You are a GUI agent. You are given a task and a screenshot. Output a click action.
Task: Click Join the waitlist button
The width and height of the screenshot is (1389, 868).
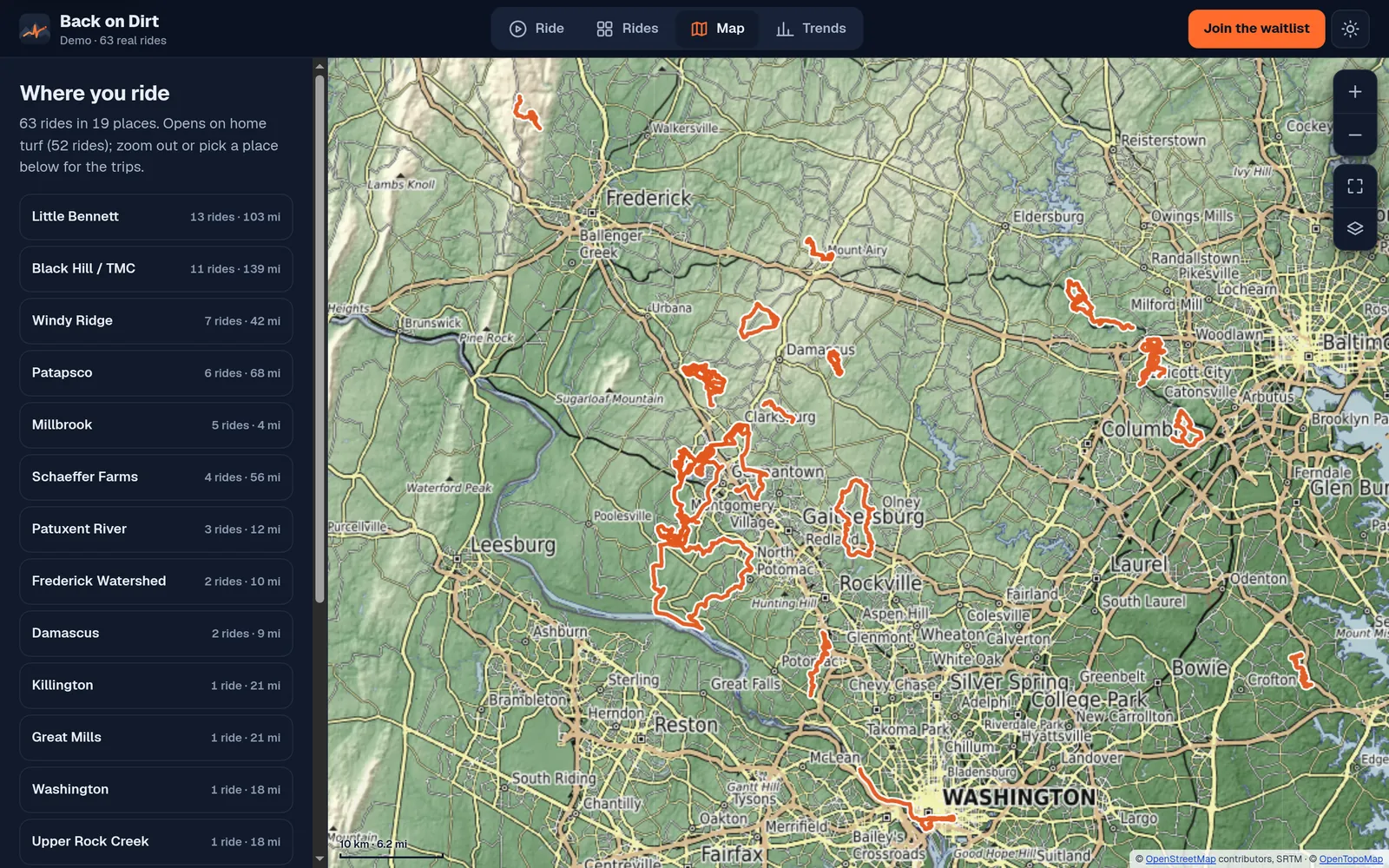coord(1256,29)
